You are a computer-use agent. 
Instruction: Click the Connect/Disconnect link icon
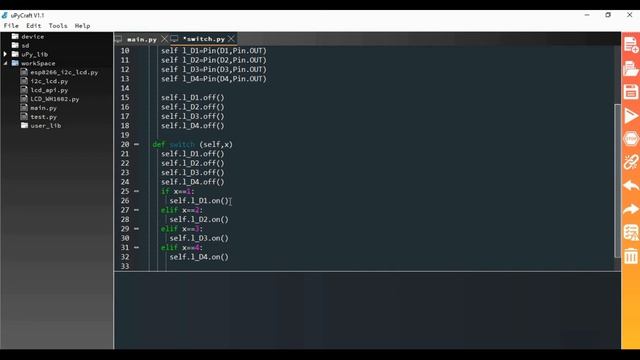pos(631,162)
